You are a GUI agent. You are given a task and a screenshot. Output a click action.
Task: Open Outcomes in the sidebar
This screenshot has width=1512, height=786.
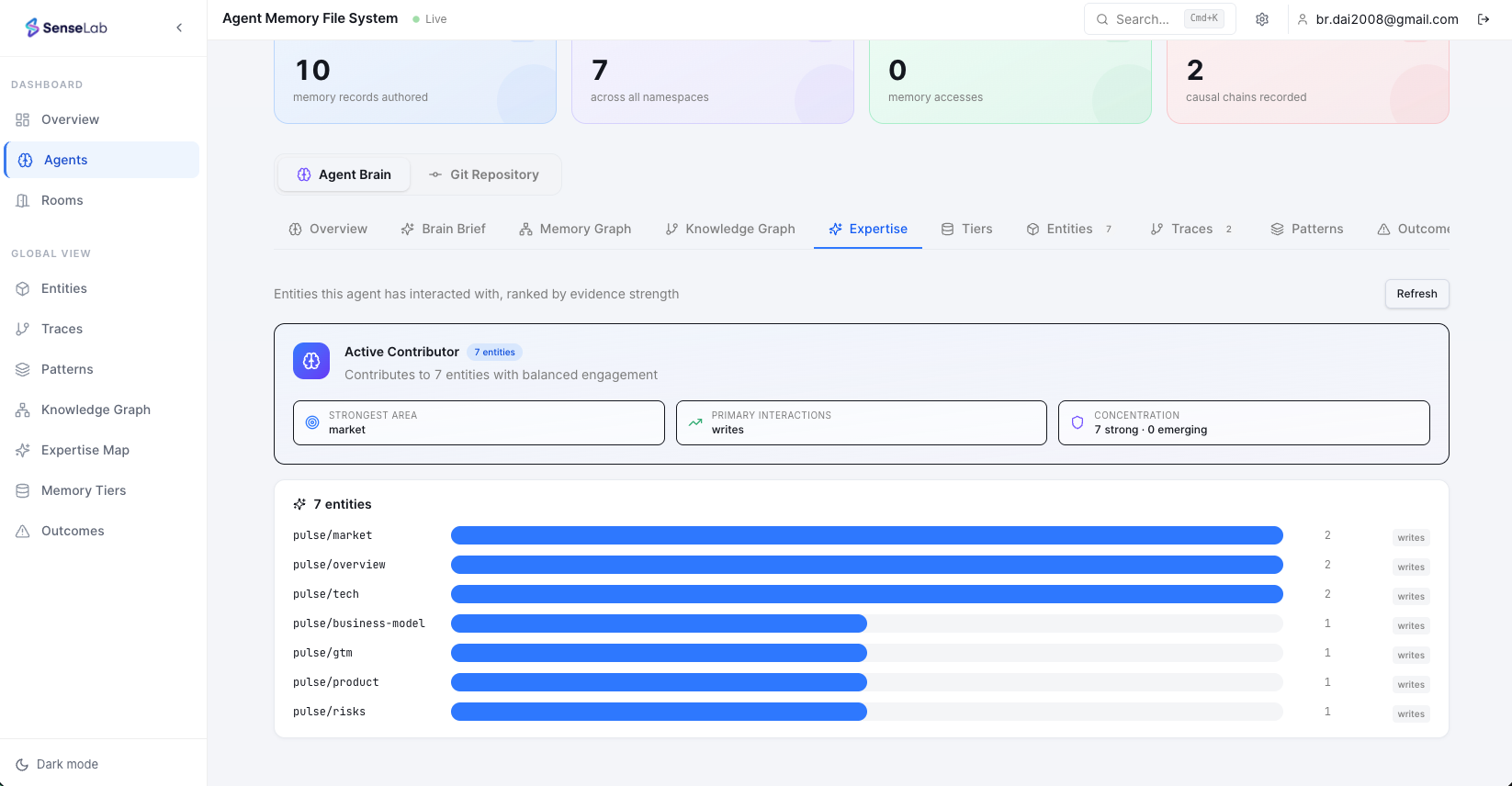tap(101, 531)
